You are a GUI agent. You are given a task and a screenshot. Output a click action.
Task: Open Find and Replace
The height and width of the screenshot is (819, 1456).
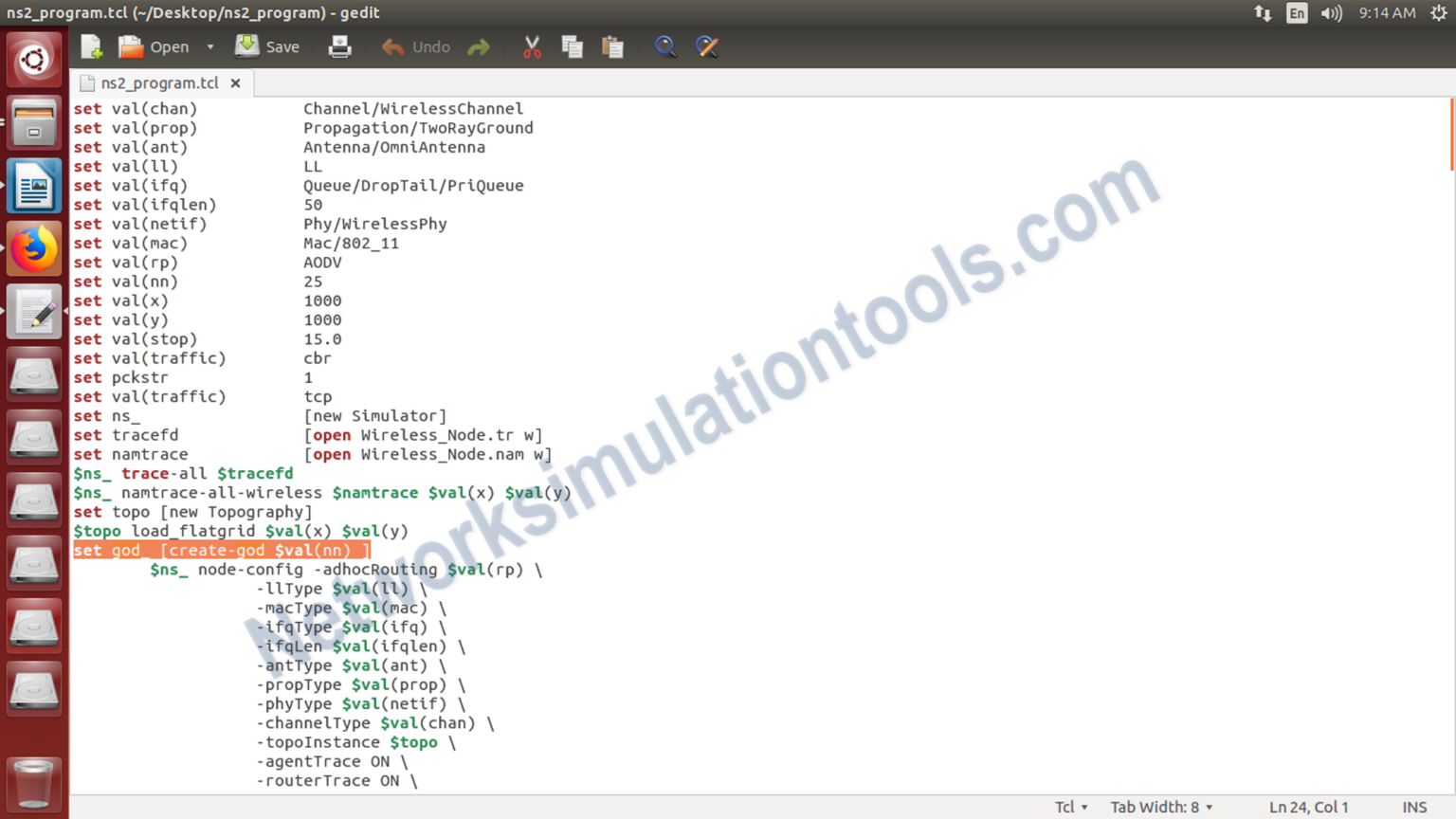point(707,46)
